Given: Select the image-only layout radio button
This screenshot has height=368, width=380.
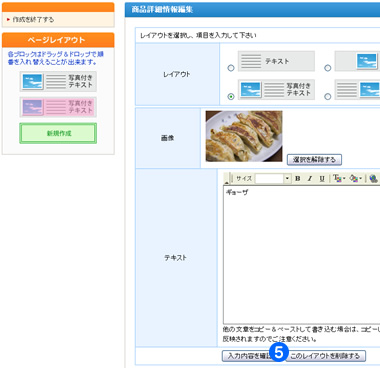Looking at the screenshot, I should [x=328, y=68].
